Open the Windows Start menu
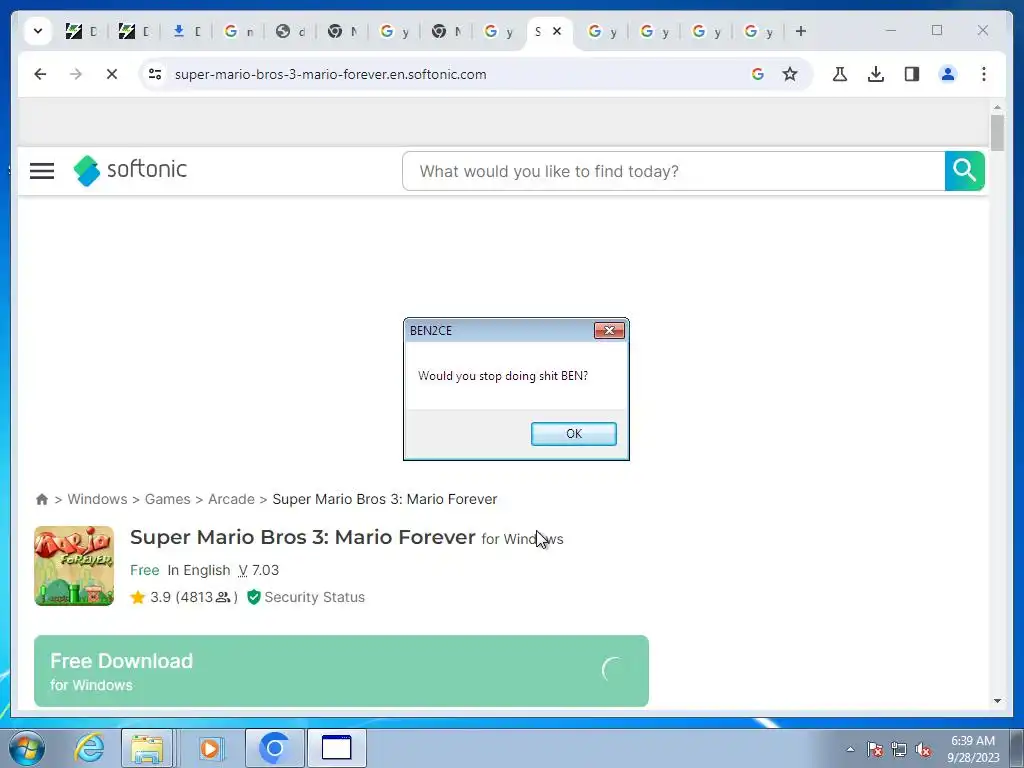Screen dimensions: 1024x768 (x=27, y=748)
